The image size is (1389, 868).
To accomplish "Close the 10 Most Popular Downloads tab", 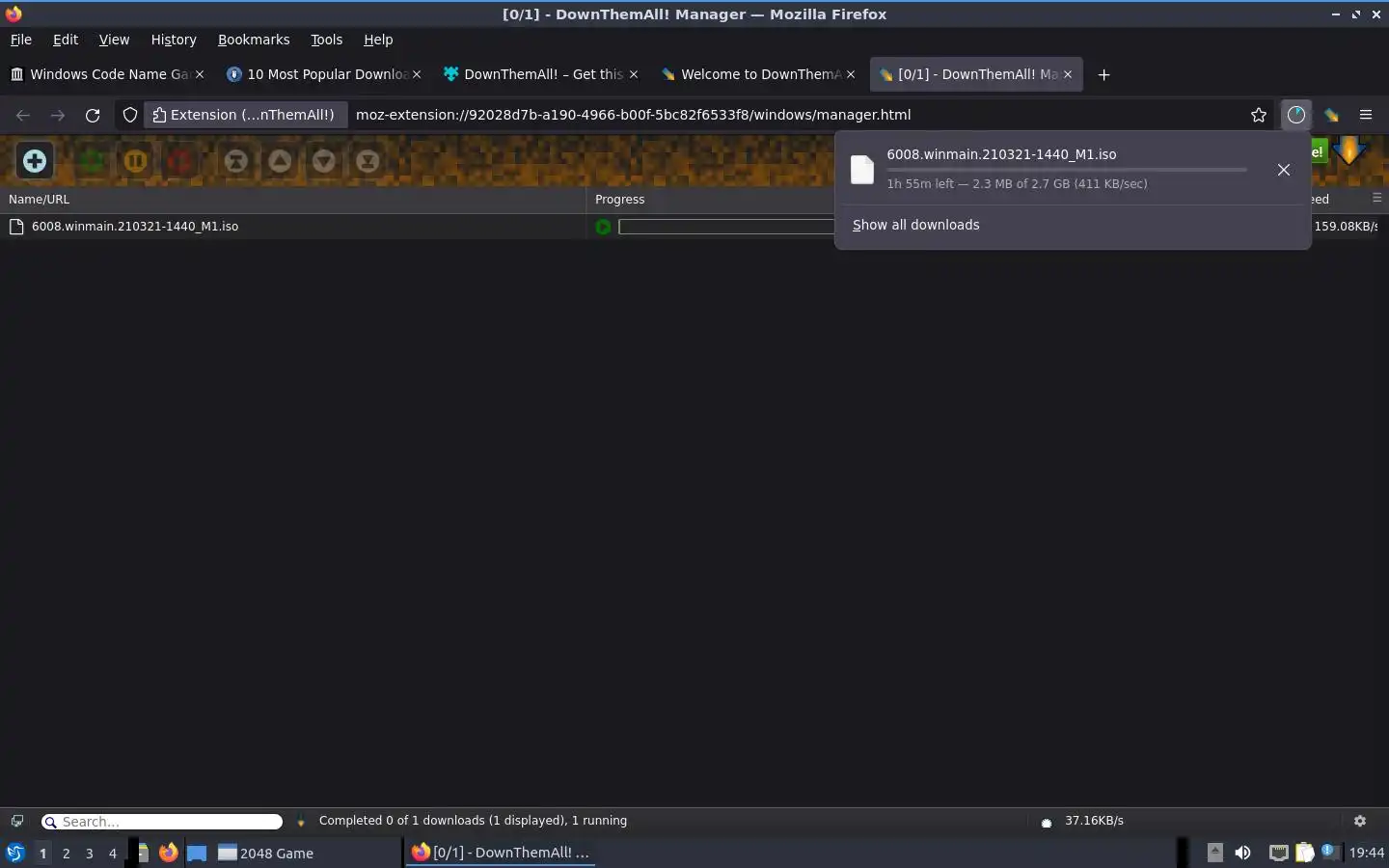I will pyautogui.click(x=417, y=74).
